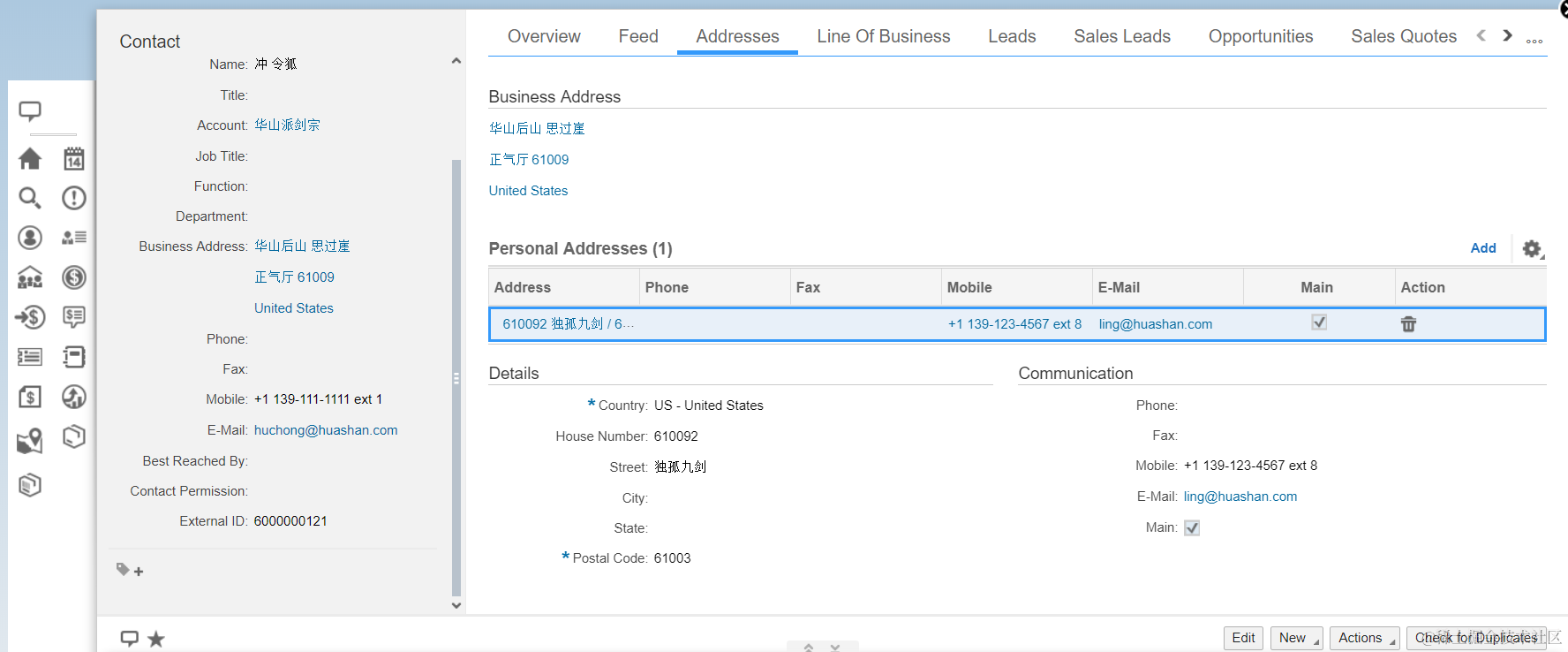Screen dimensions: 1568x652
Task: Open the dollar quote speech bubble icon
Action: 74,317
